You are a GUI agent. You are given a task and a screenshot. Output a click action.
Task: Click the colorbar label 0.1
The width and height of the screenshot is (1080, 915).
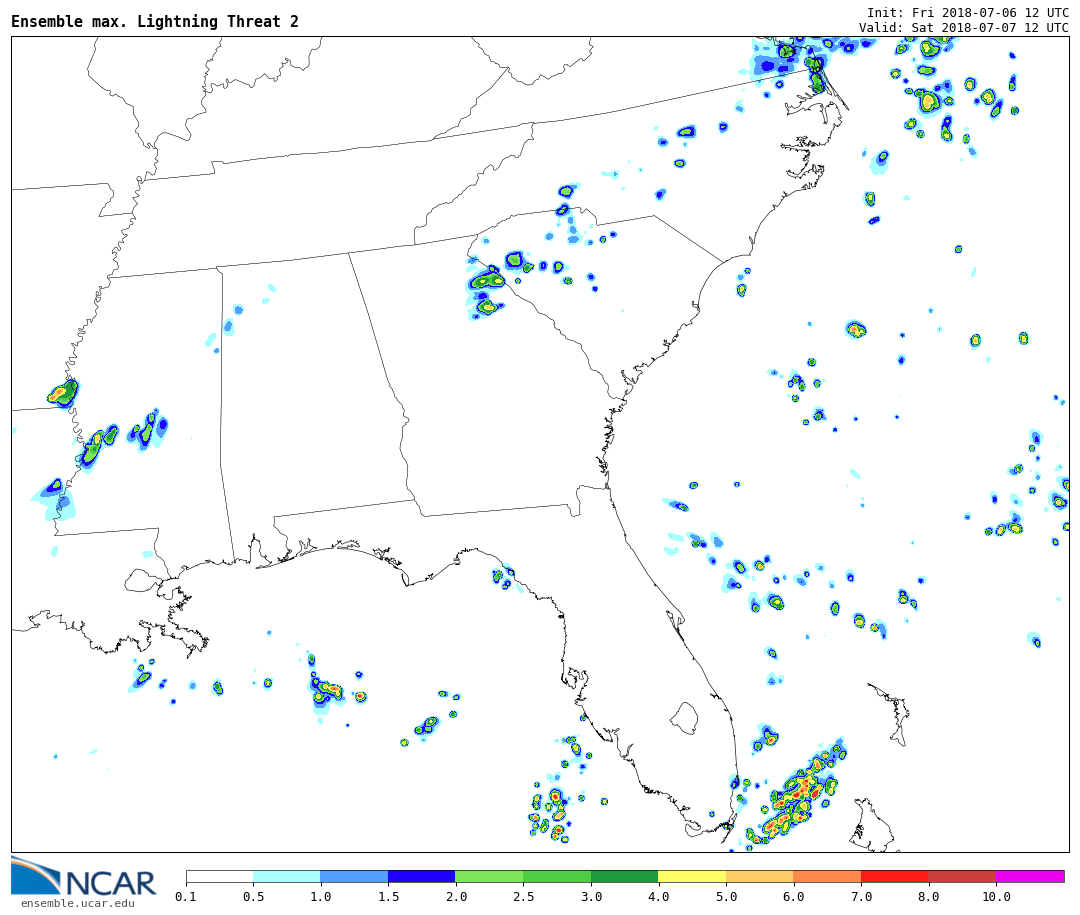click(186, 896)
